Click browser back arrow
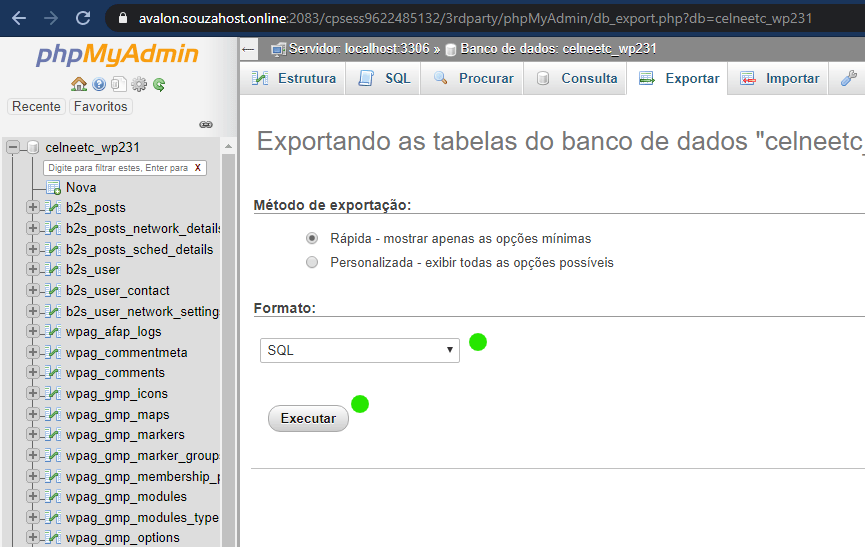This screenshot has width=865, height=547. point(19,18)
